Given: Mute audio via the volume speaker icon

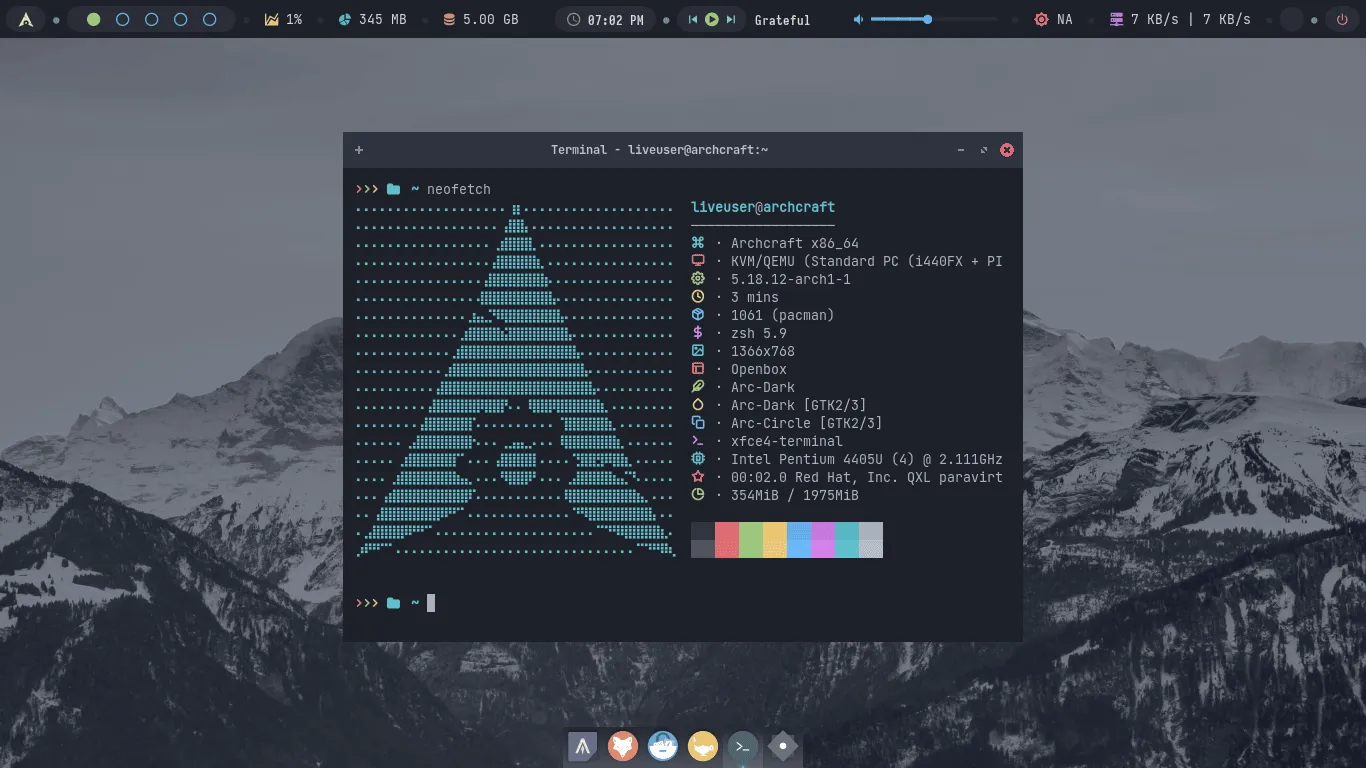Looking at the screenshot, I should pos(857,19).
